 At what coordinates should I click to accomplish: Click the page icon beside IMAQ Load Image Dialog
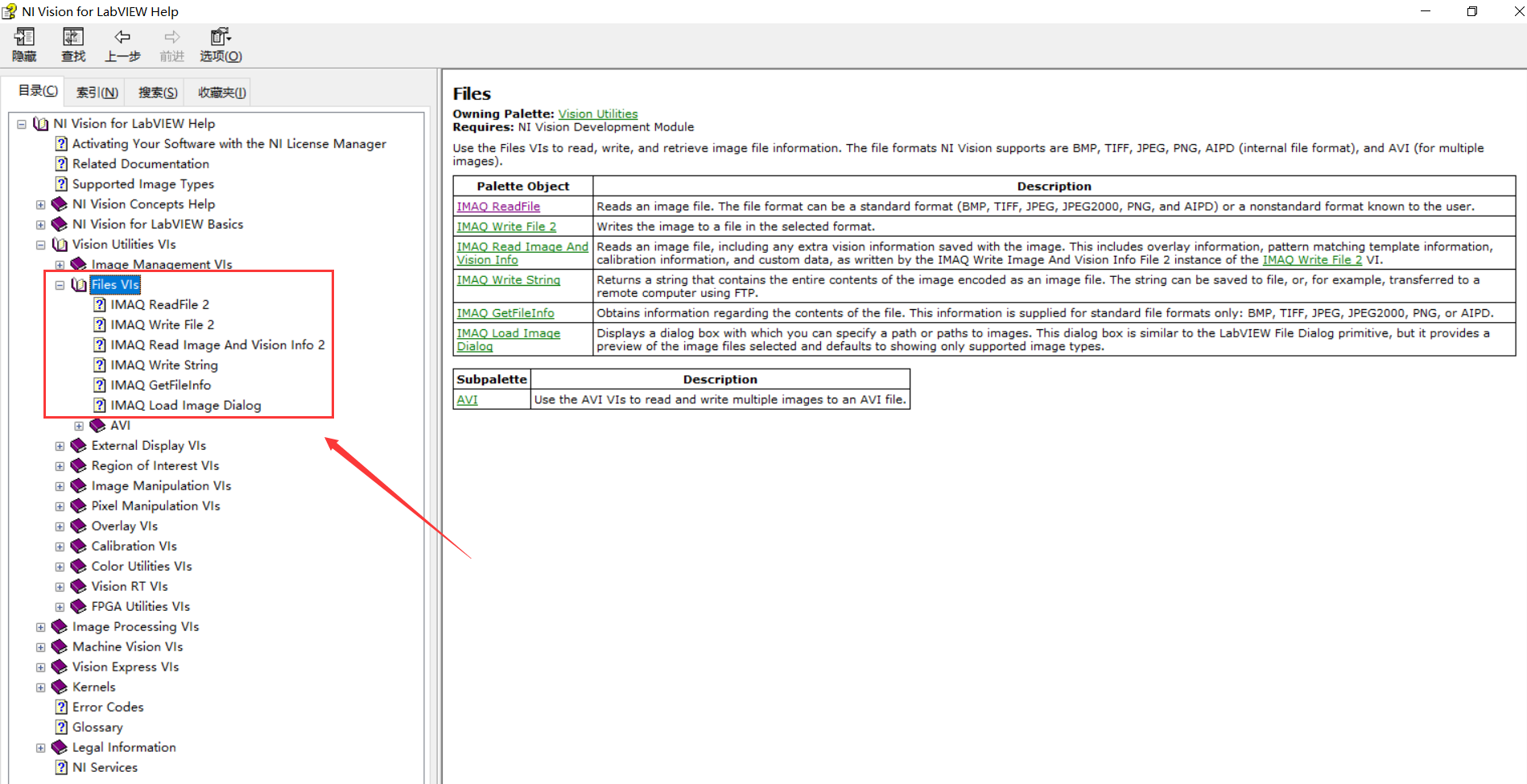pyautogui.click(x=100, y=406)
